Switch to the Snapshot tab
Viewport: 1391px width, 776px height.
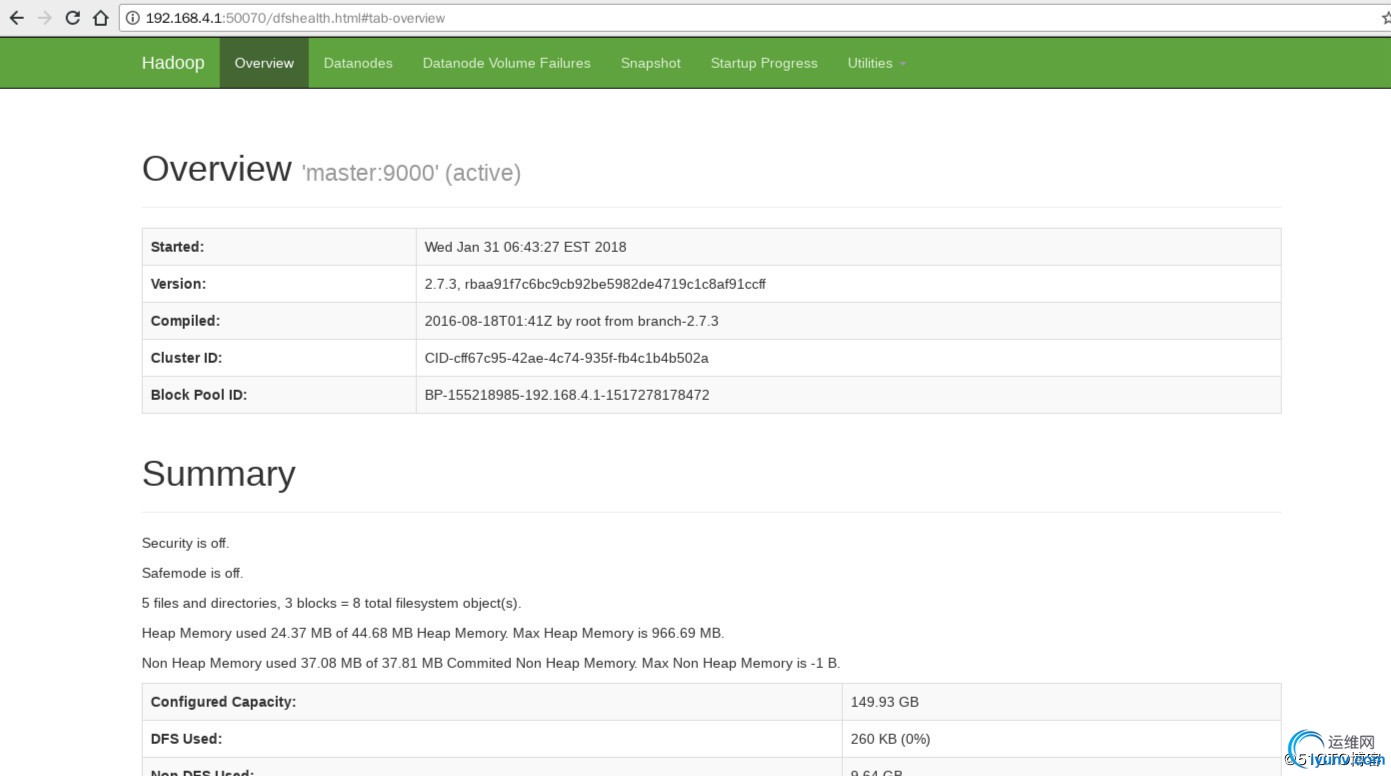point(651,63)
